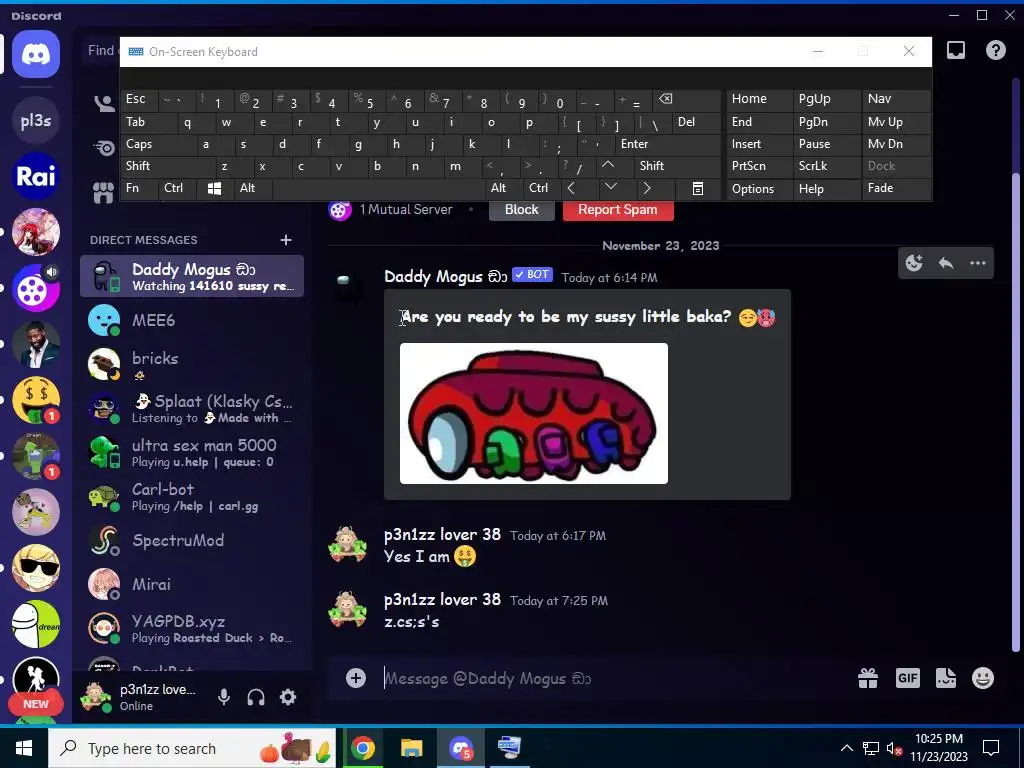
Task: Create a new DM with plus icon
Action: [285, 240]
